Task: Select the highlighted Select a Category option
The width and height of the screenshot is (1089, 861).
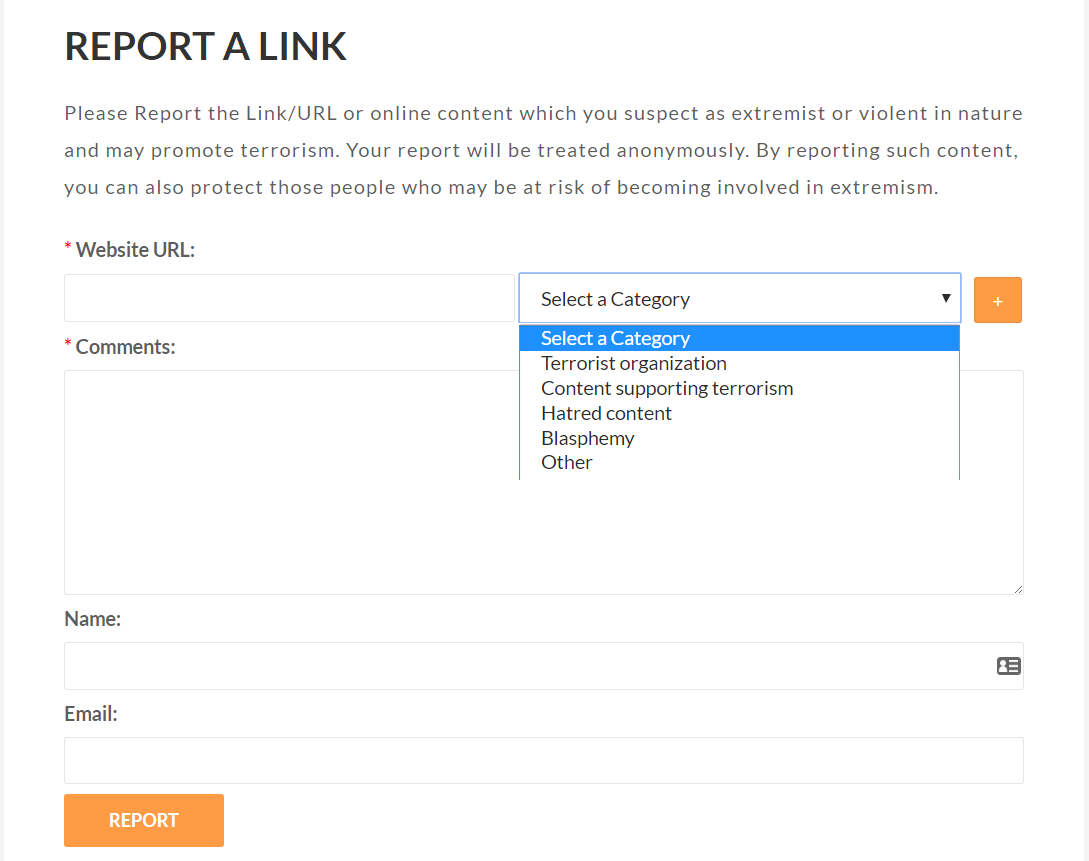Action: 615,338
